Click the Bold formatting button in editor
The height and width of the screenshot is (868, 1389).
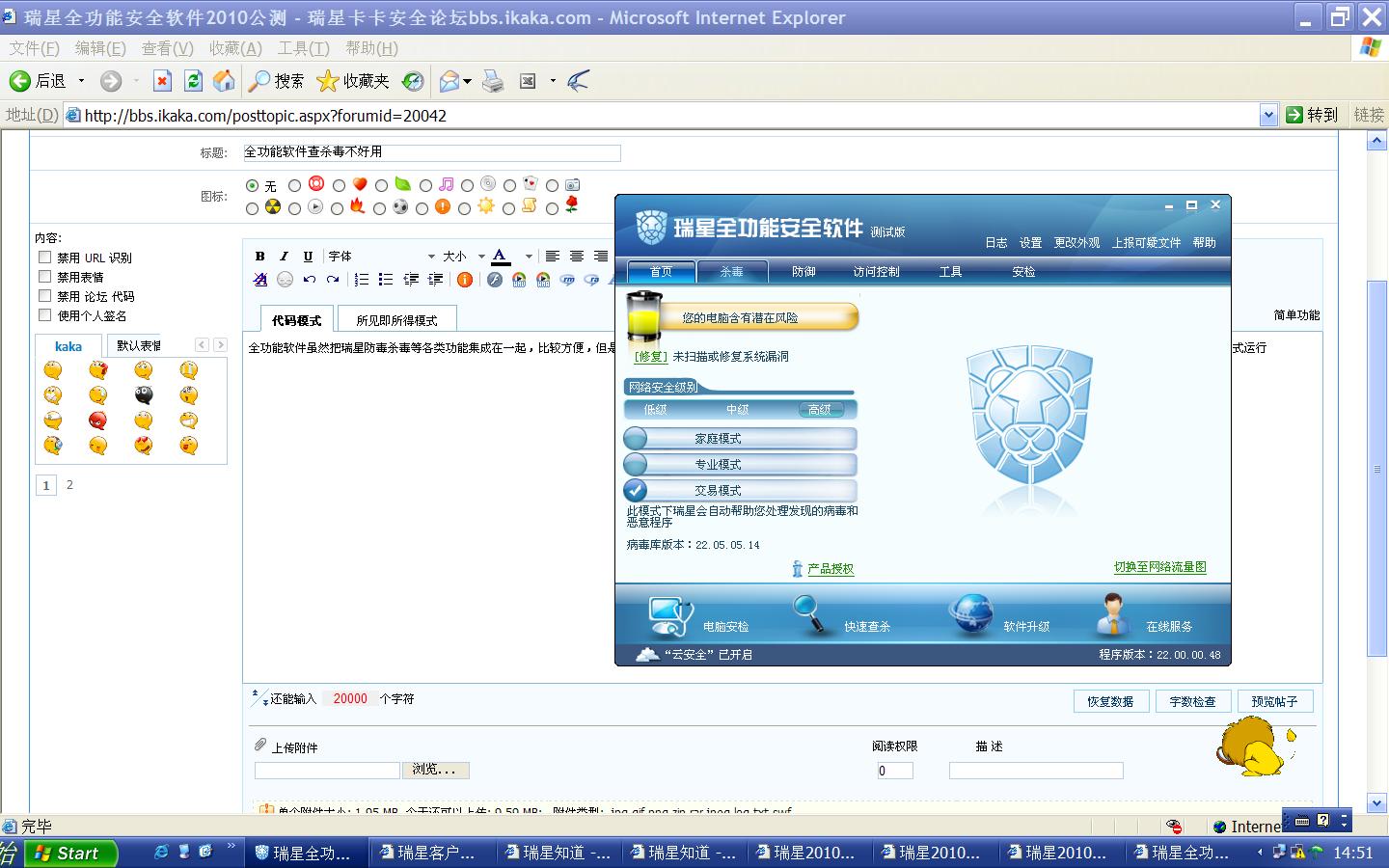coord(259,257)
